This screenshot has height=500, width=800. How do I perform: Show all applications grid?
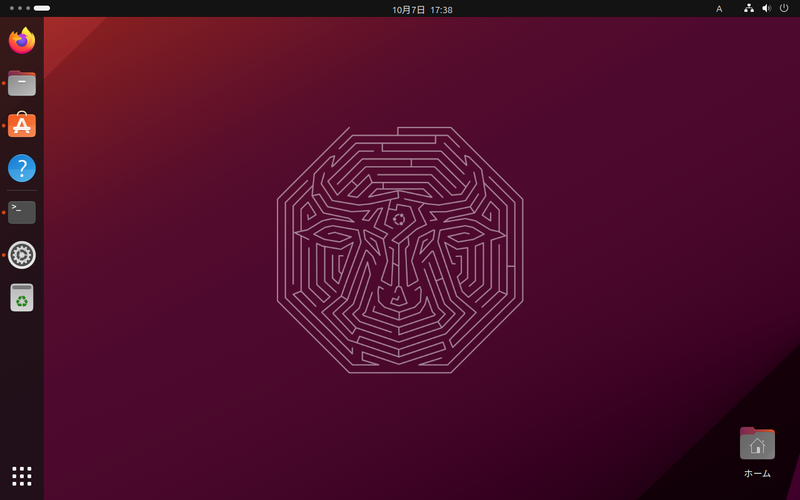(x=22, y=476)
